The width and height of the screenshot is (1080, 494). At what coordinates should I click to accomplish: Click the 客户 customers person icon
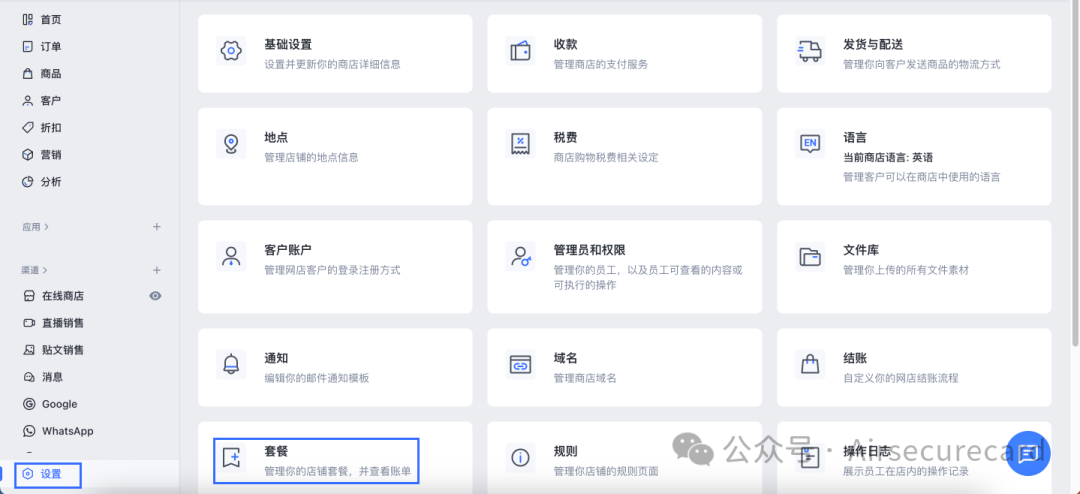[x=28, y=101]
